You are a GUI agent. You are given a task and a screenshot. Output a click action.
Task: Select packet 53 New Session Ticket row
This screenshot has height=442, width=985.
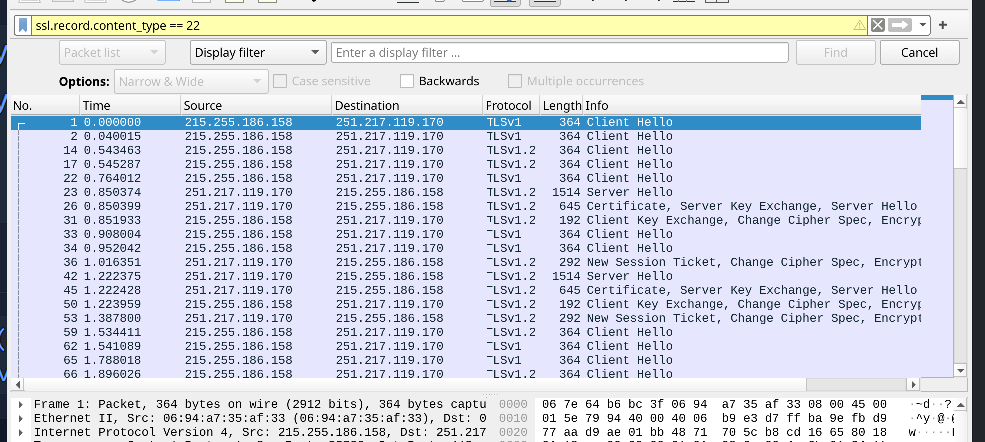click(x=466, y=318)
